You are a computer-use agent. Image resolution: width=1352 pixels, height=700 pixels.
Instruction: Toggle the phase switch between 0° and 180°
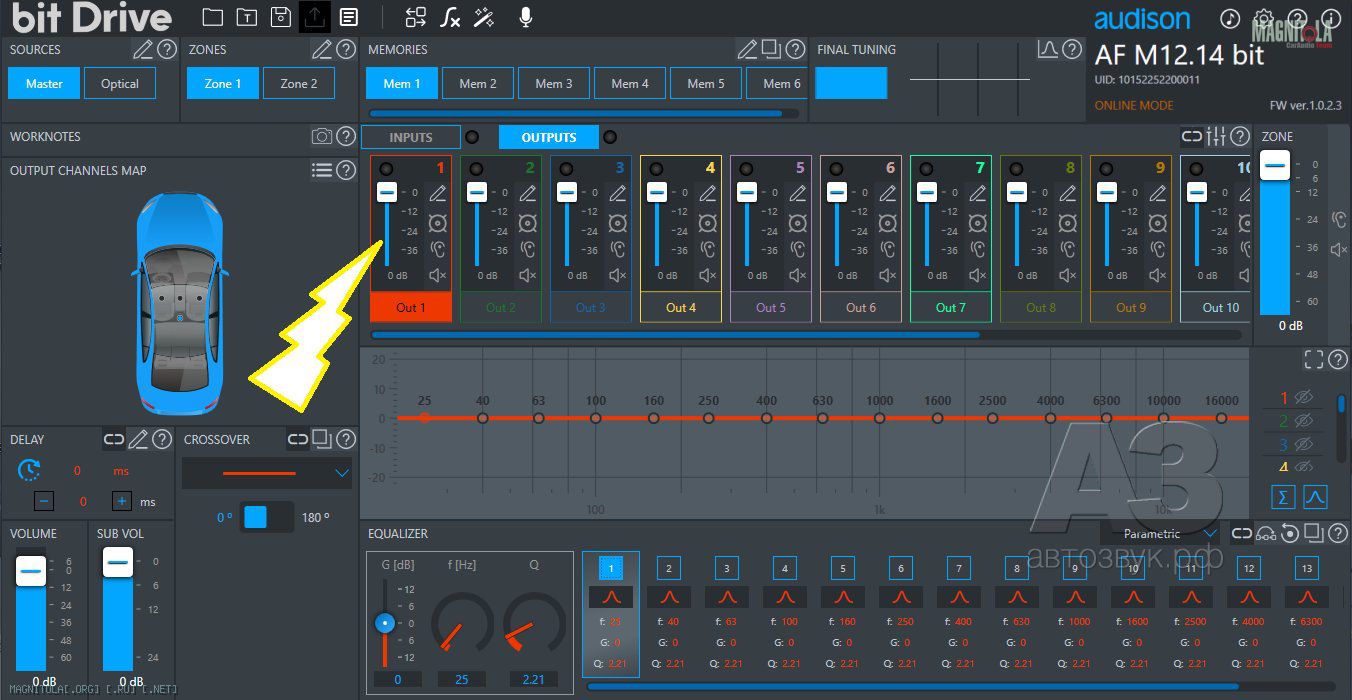coord(267,517)
